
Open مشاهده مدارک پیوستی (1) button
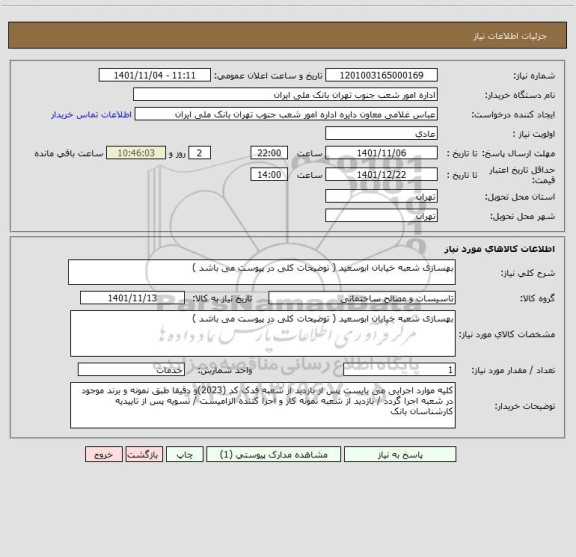click(273, 454)
